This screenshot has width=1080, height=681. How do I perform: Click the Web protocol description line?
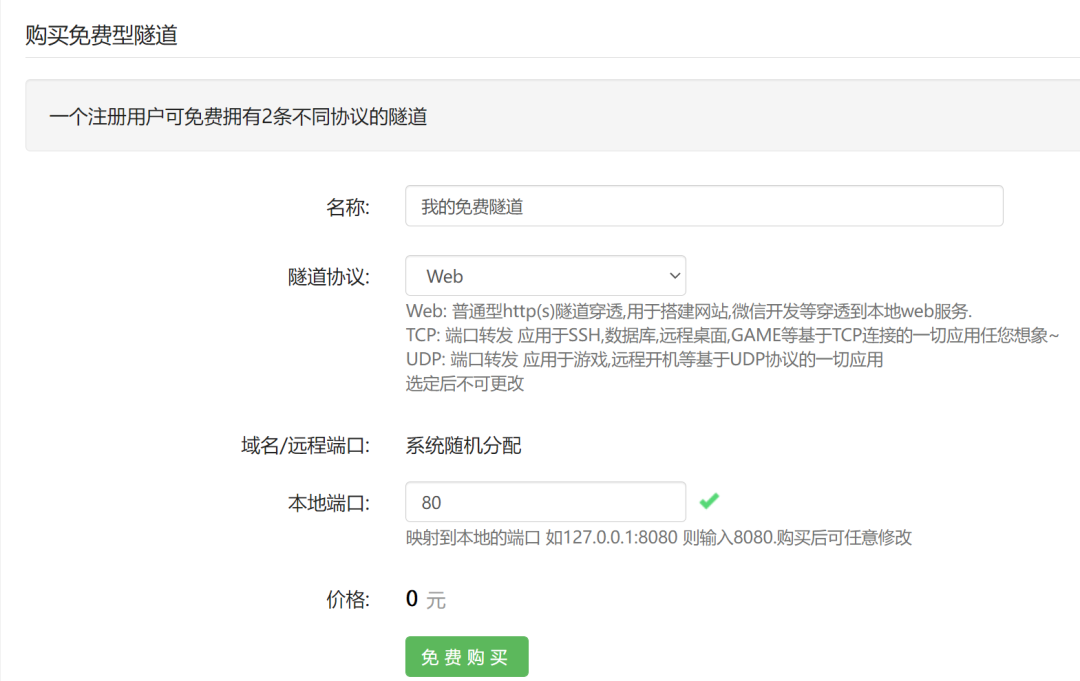click(x=688, y=311)
